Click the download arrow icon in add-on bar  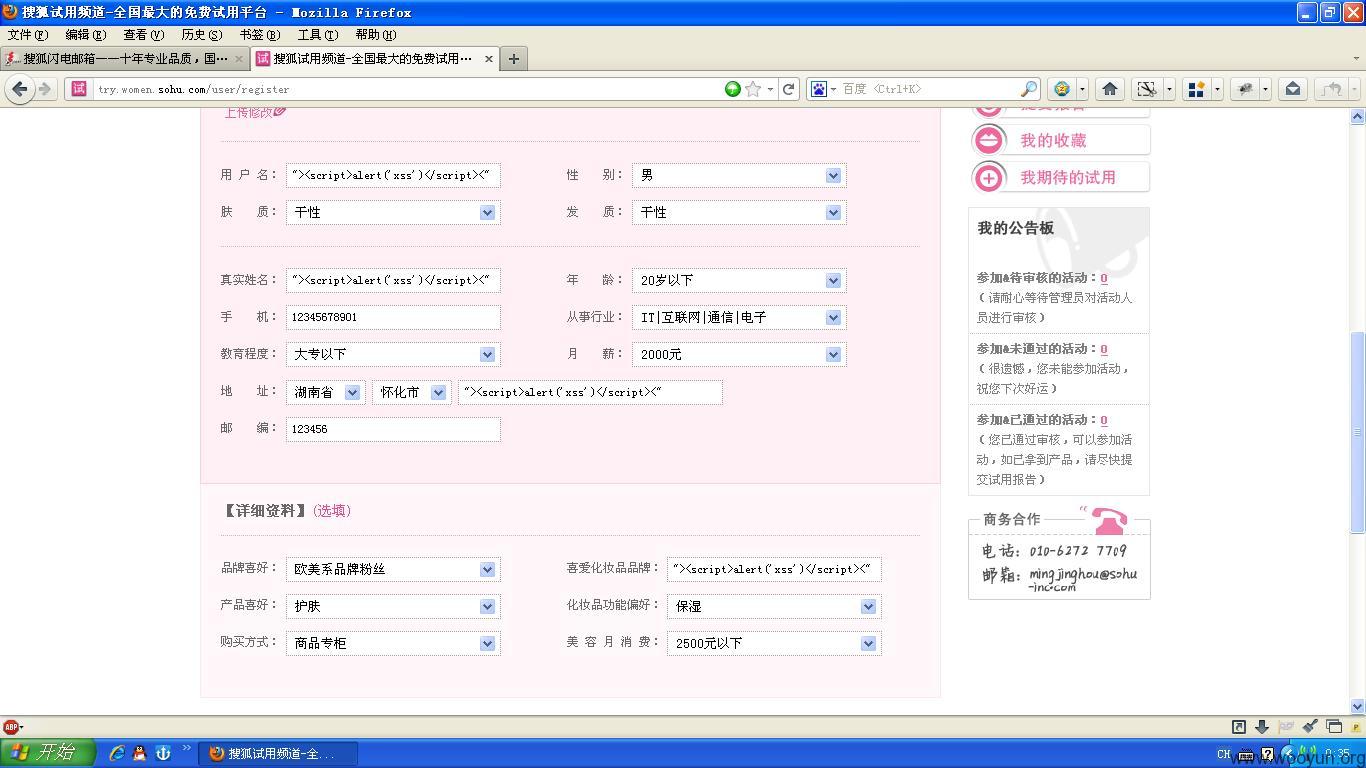[x=1262, y=727]
